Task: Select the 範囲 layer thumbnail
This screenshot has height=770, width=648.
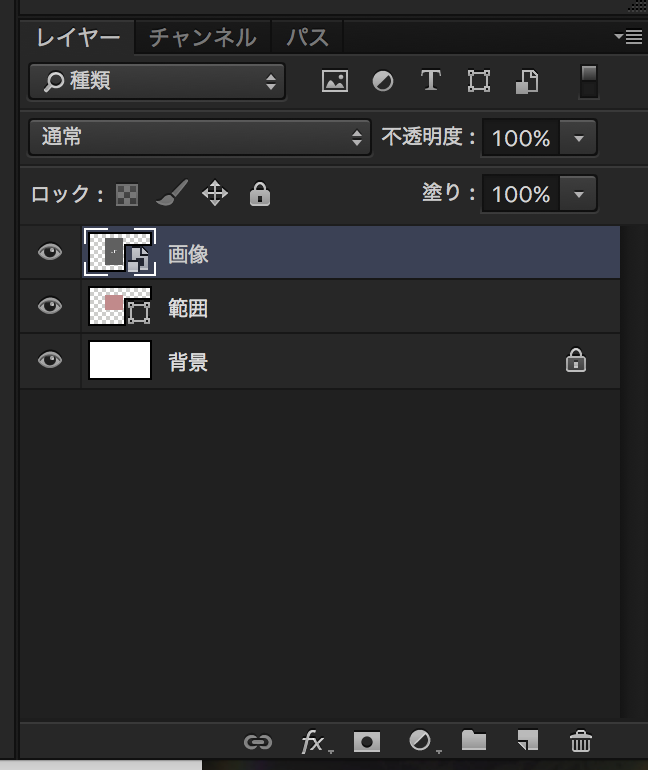Action: point(120,306)
